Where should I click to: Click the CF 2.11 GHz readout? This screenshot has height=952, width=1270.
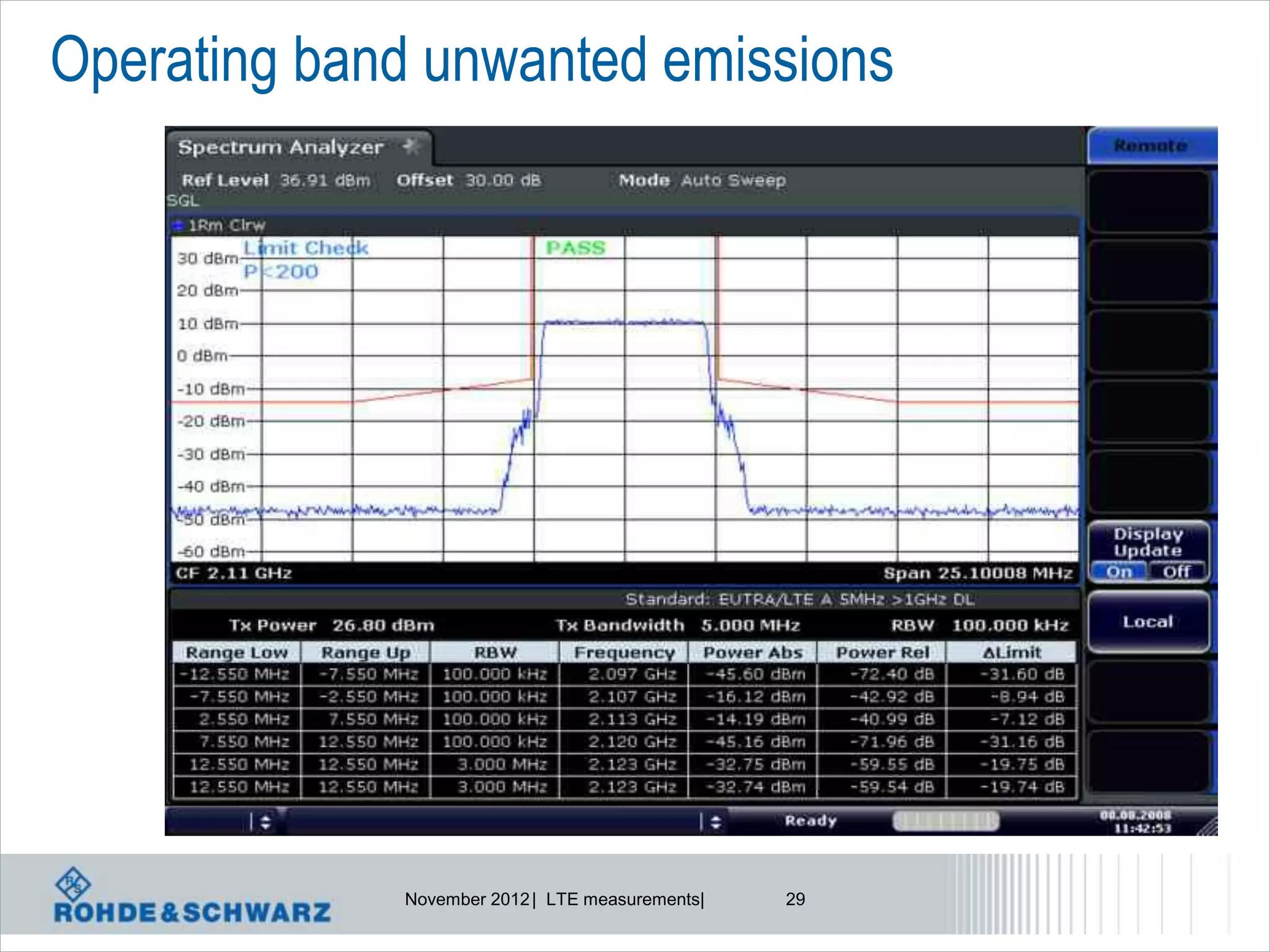(233, 573)
